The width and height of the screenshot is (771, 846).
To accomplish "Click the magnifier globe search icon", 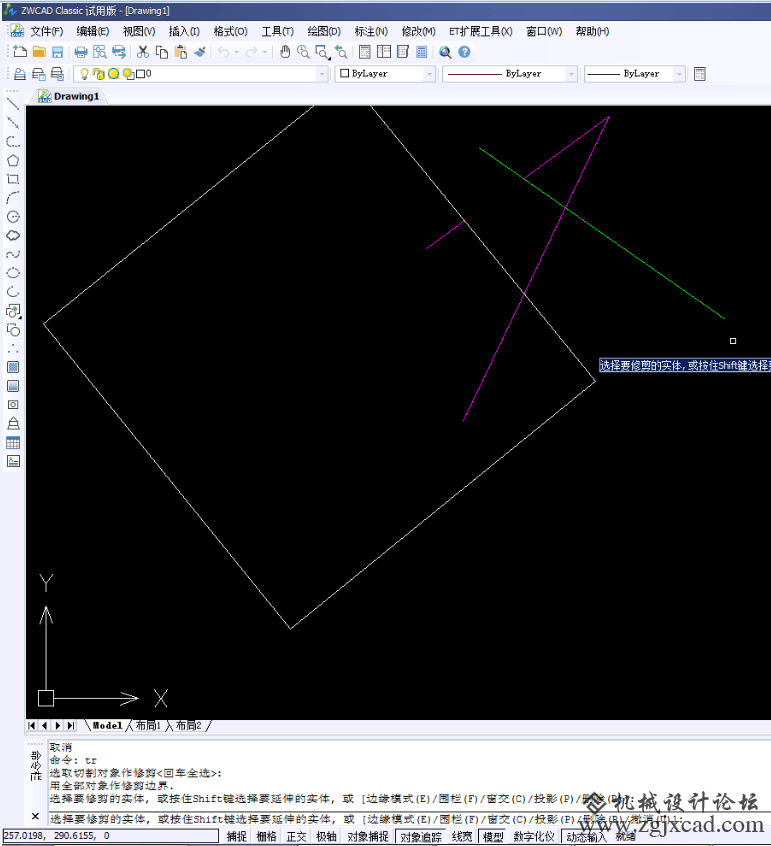I will pyautogui.click(x=445, y=52).
